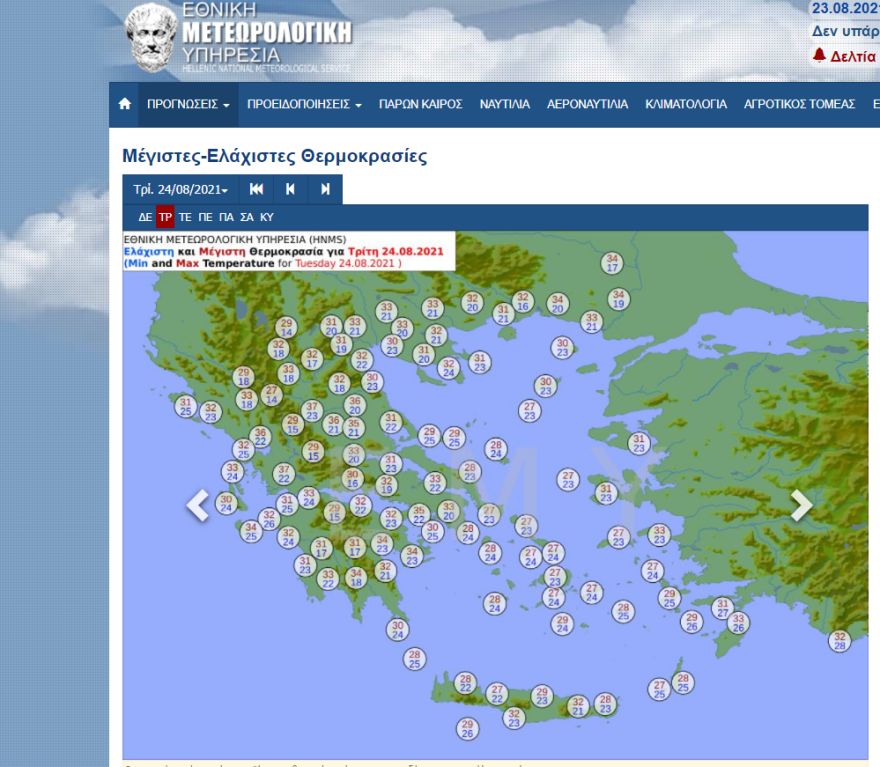Open the ΑΕΡΟΝΑΥΤΙΛΙΑ section link

(x=587, y=104)
